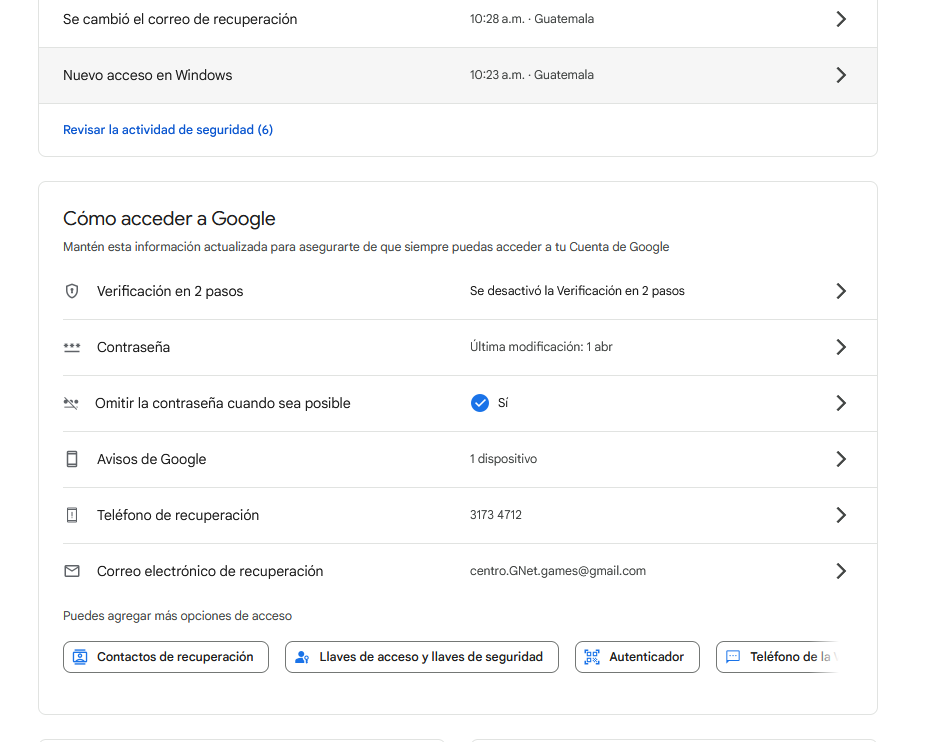
Task: Open the Contraseña row chevron arrow
Action: [841, 347]
